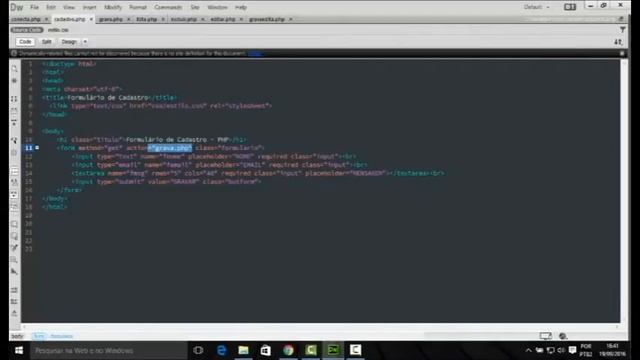Select the Source Code related file
This screenshot has height=360, width=640.
27,30
